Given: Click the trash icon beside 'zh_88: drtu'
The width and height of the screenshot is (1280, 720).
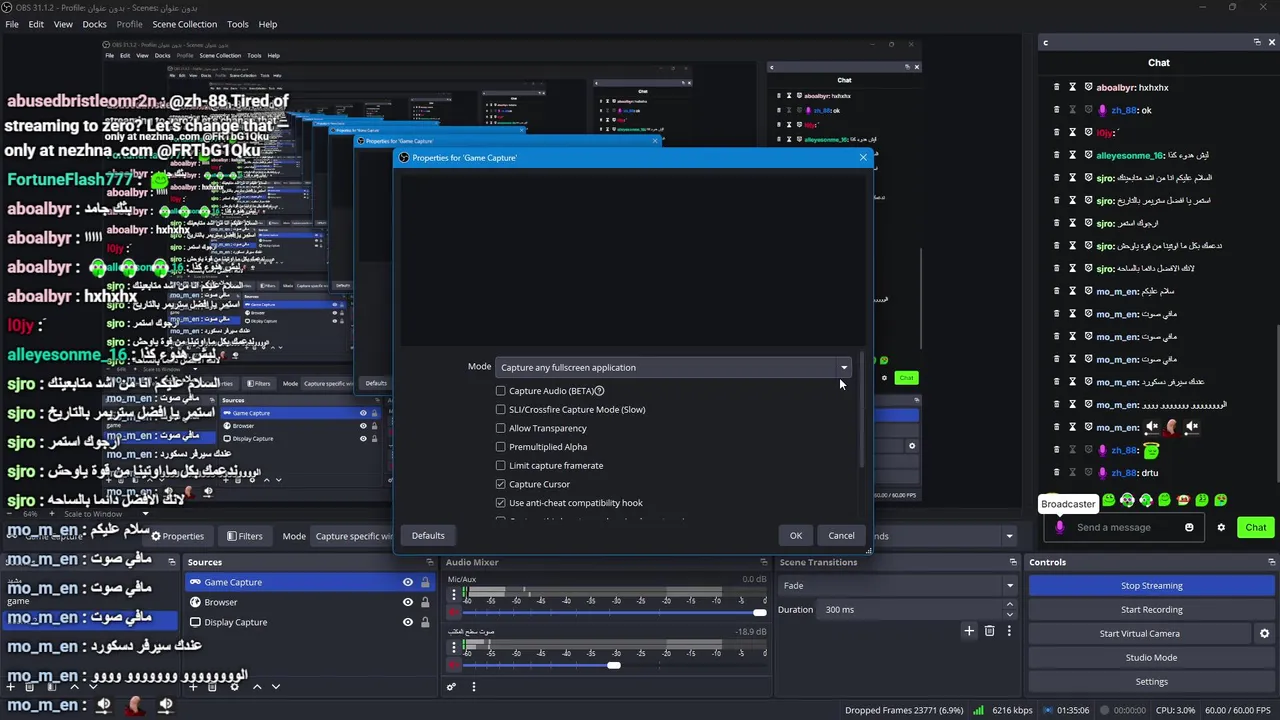Looking at the screenshot, I should click(x=1056, y=473).
